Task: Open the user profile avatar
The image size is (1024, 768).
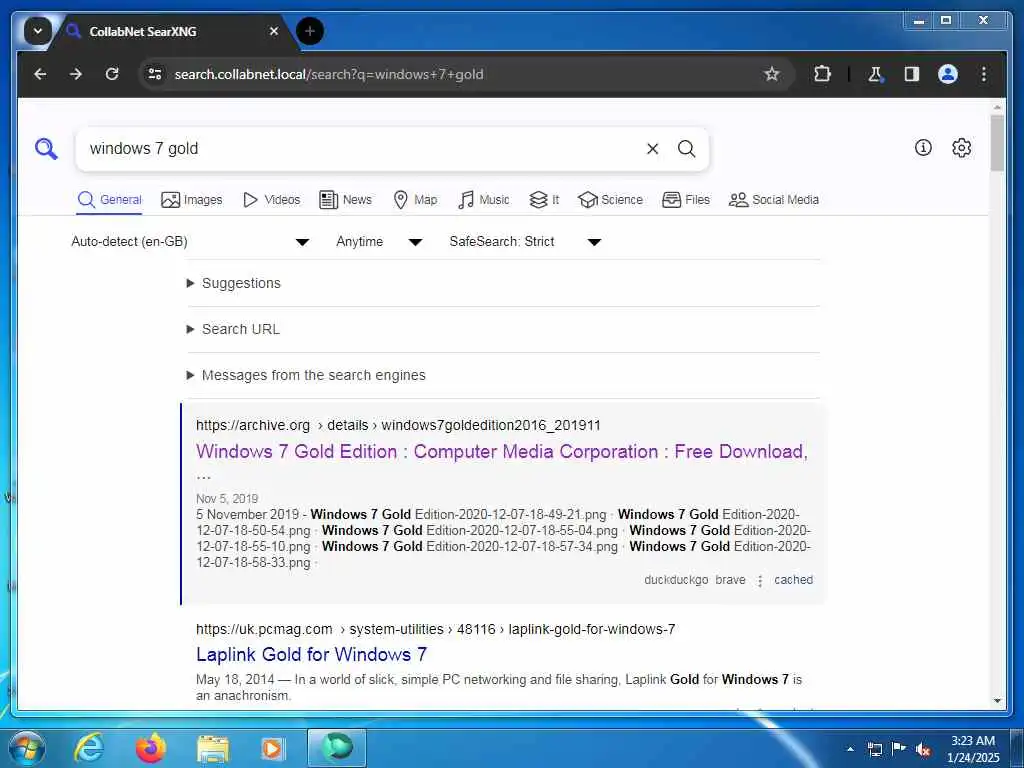Action: [948, 74]
